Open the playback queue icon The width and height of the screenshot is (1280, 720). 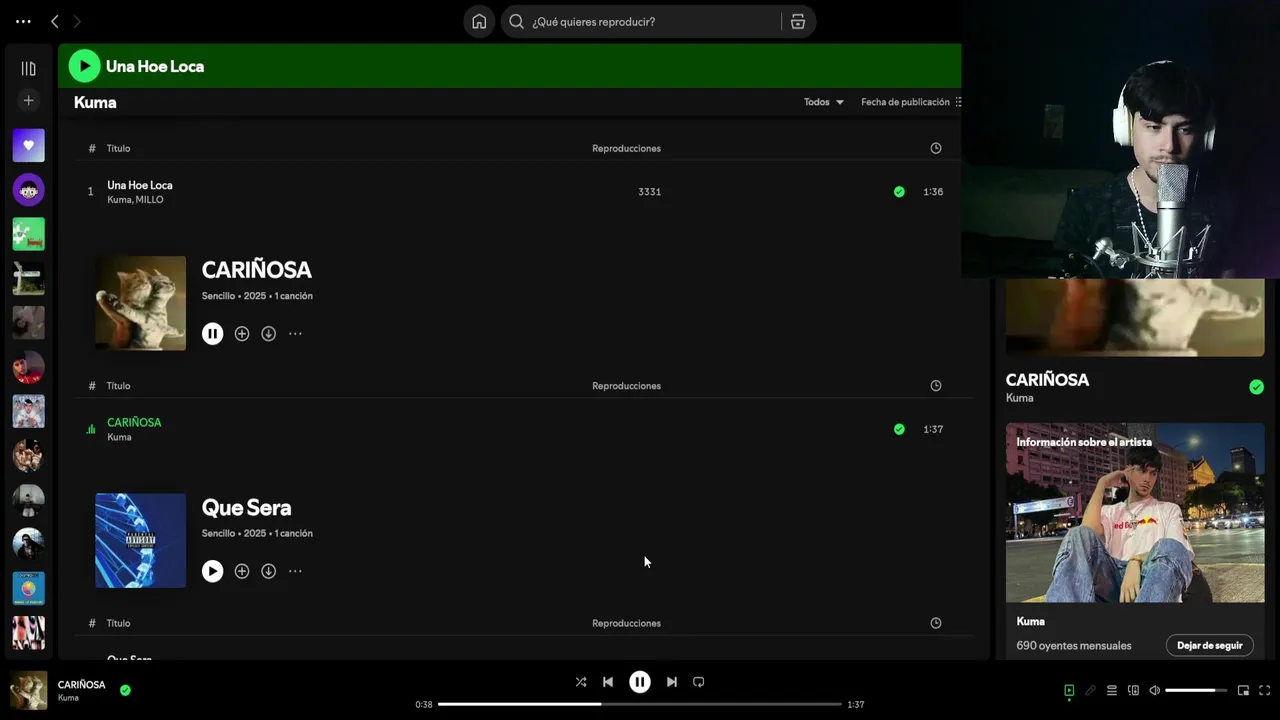click(1111, 690)
